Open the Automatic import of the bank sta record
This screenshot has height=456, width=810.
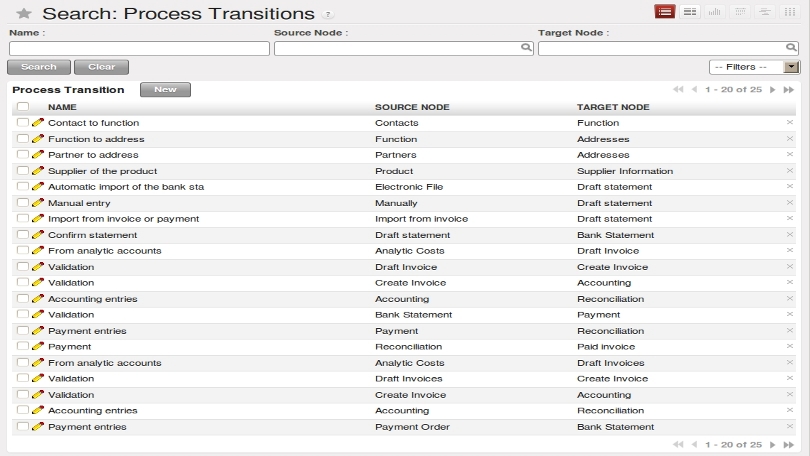[126, 186]
